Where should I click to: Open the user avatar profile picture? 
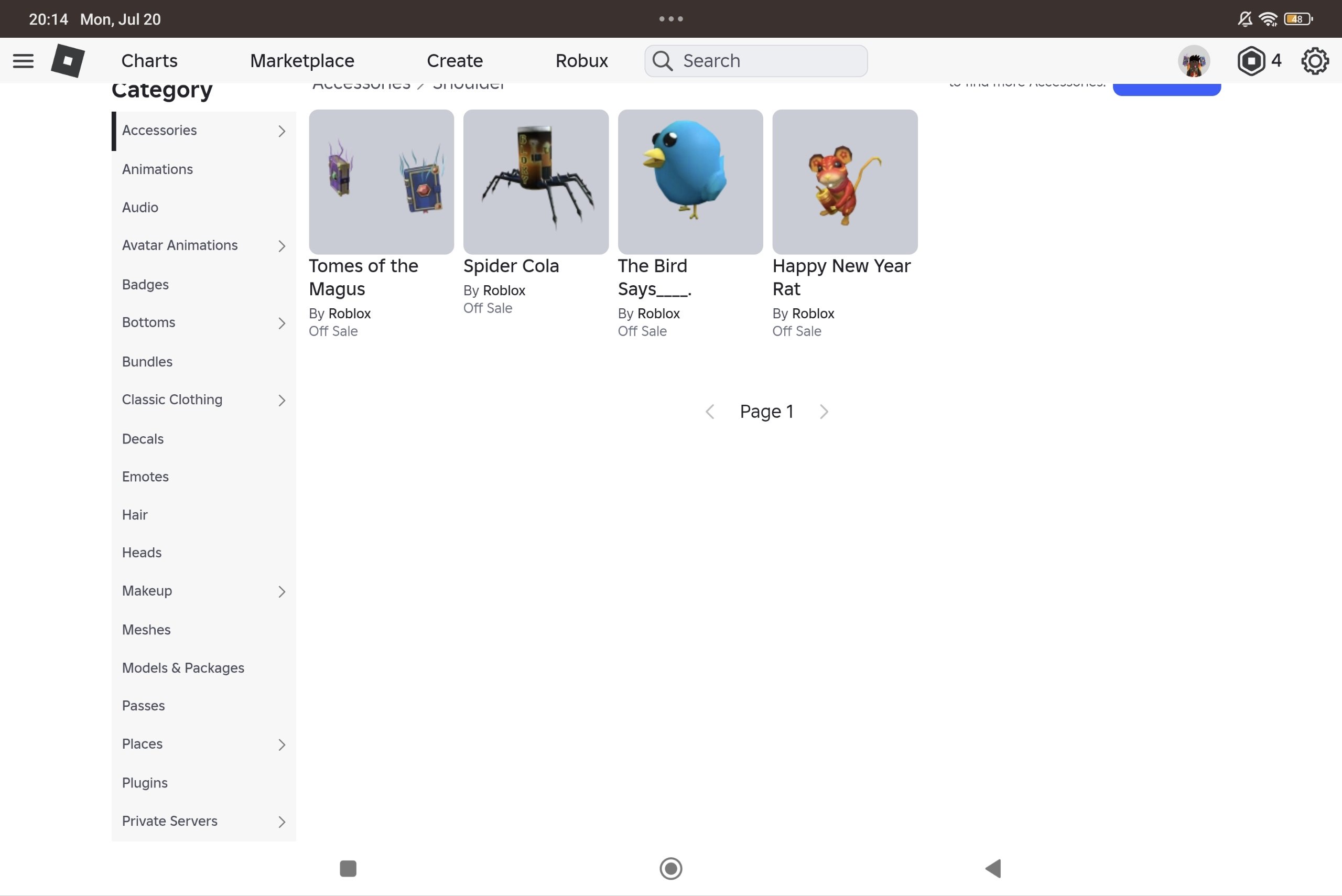(x=1194, y=61)
